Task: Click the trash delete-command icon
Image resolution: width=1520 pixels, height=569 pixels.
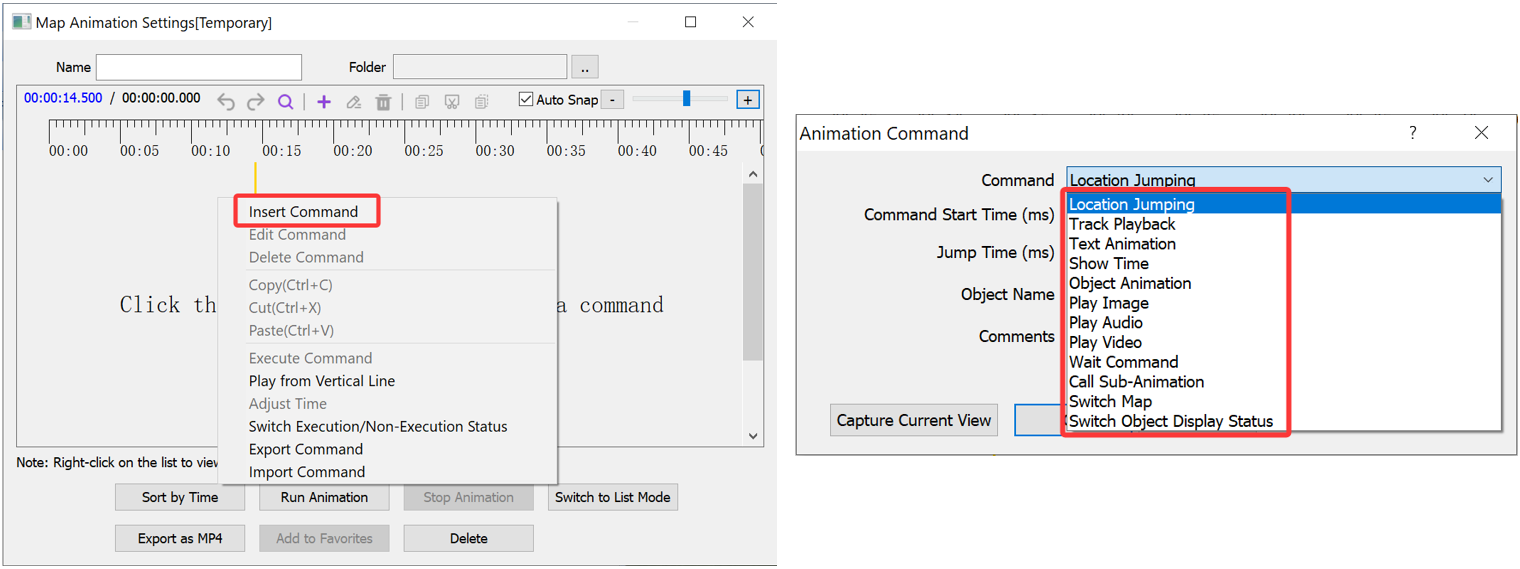Action: pos(383,101)
